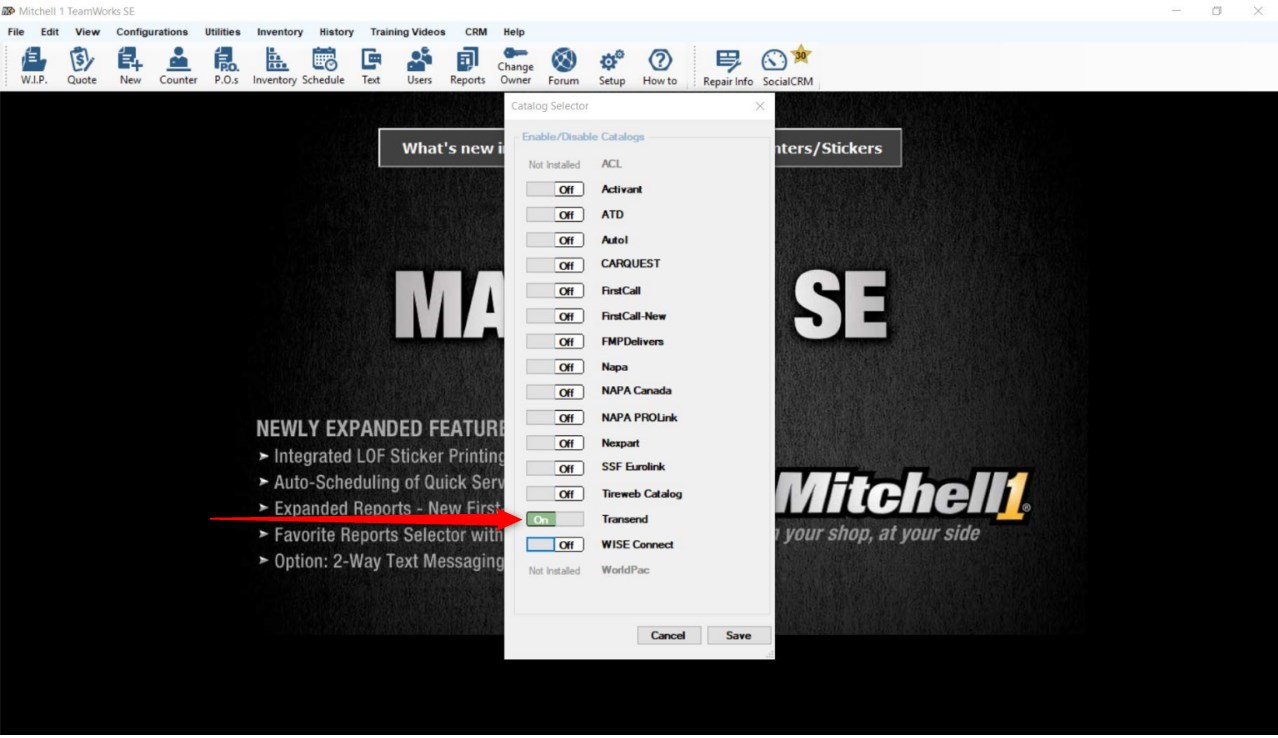The image size is (1278, 738).
Task: Restore down the TeamWorks SE window
Action: 1217,11
